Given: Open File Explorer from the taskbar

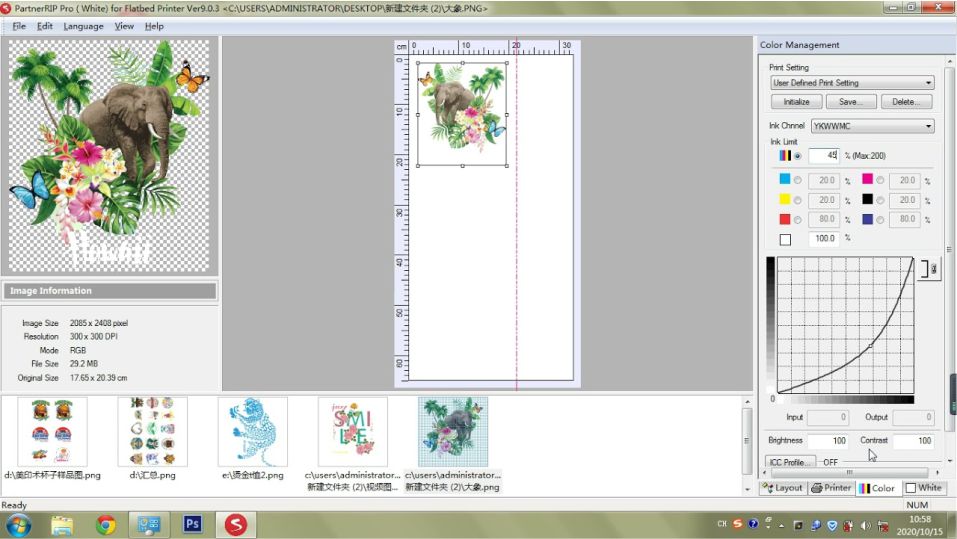Looking at the screenshot, I should click(x=62, y=524).
